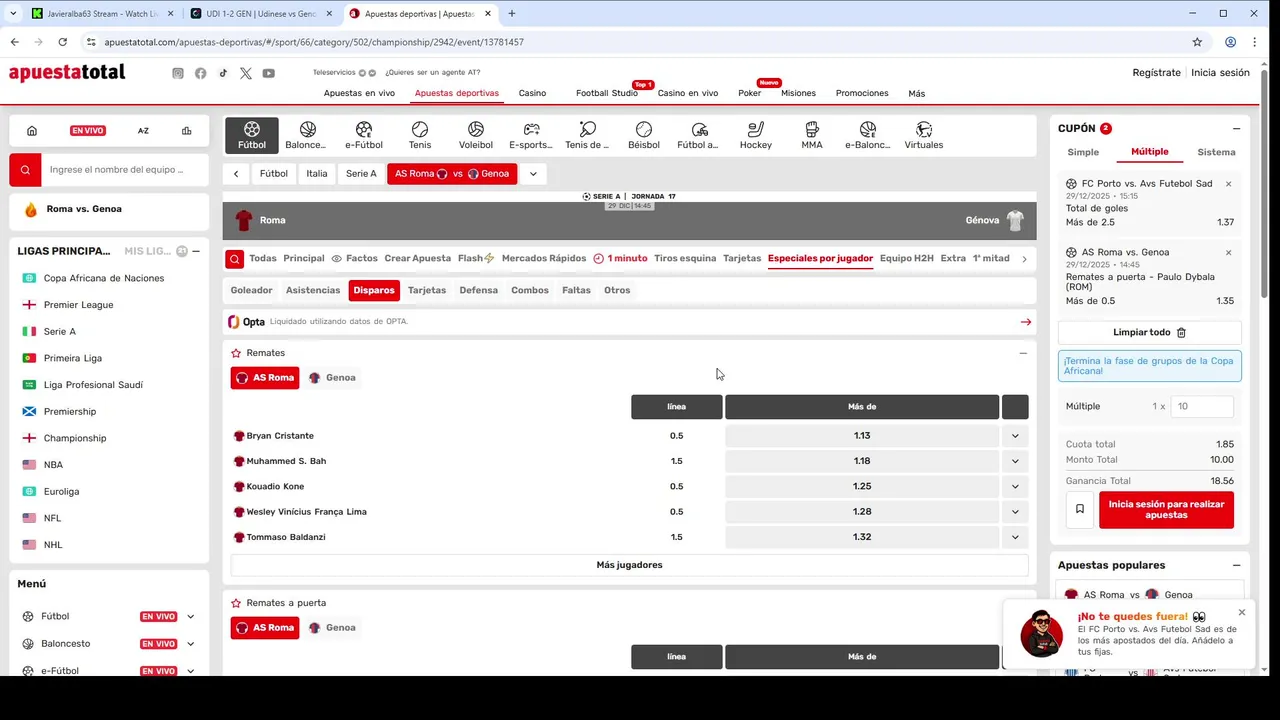
Task: Select the e-Fútbol sport icon
Action: point(364,135)
